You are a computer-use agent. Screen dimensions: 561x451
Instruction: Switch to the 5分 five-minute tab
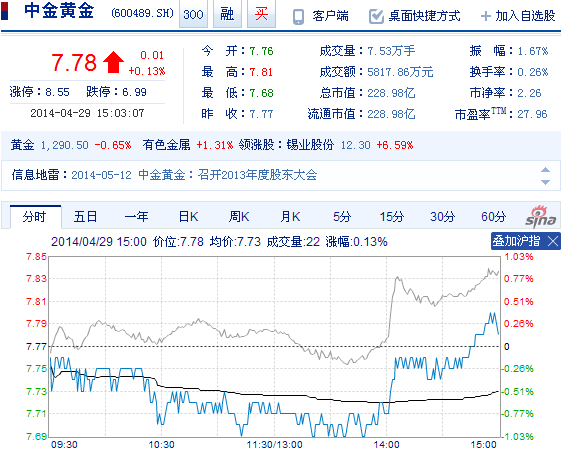(x=342, y=217)
